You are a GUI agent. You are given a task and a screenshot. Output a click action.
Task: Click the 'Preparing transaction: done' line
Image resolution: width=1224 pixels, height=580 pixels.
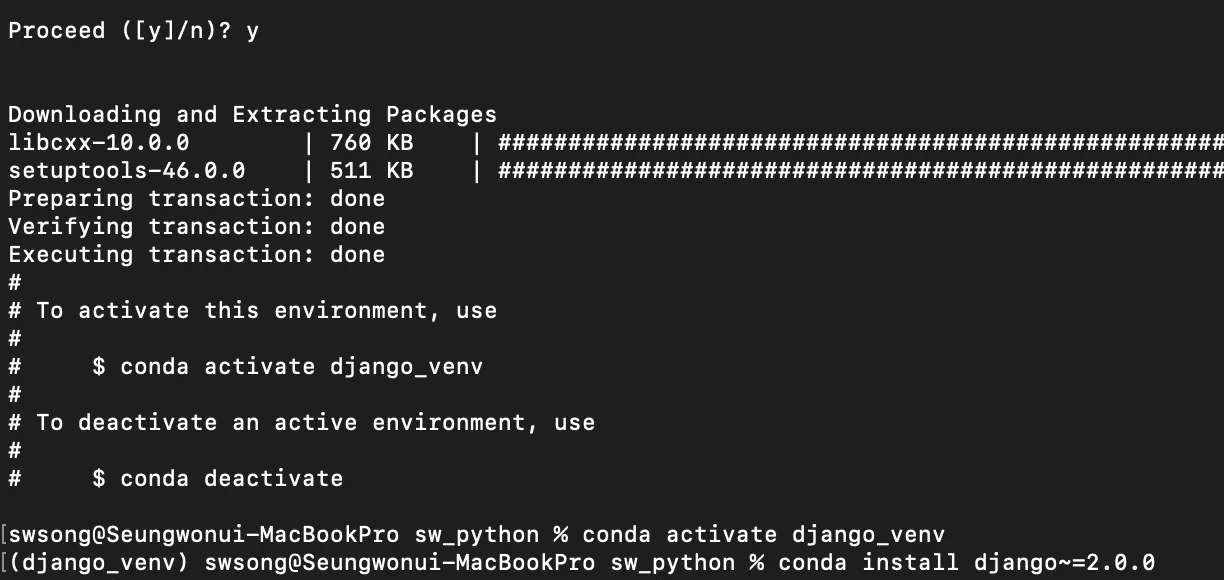pos(196,199)
